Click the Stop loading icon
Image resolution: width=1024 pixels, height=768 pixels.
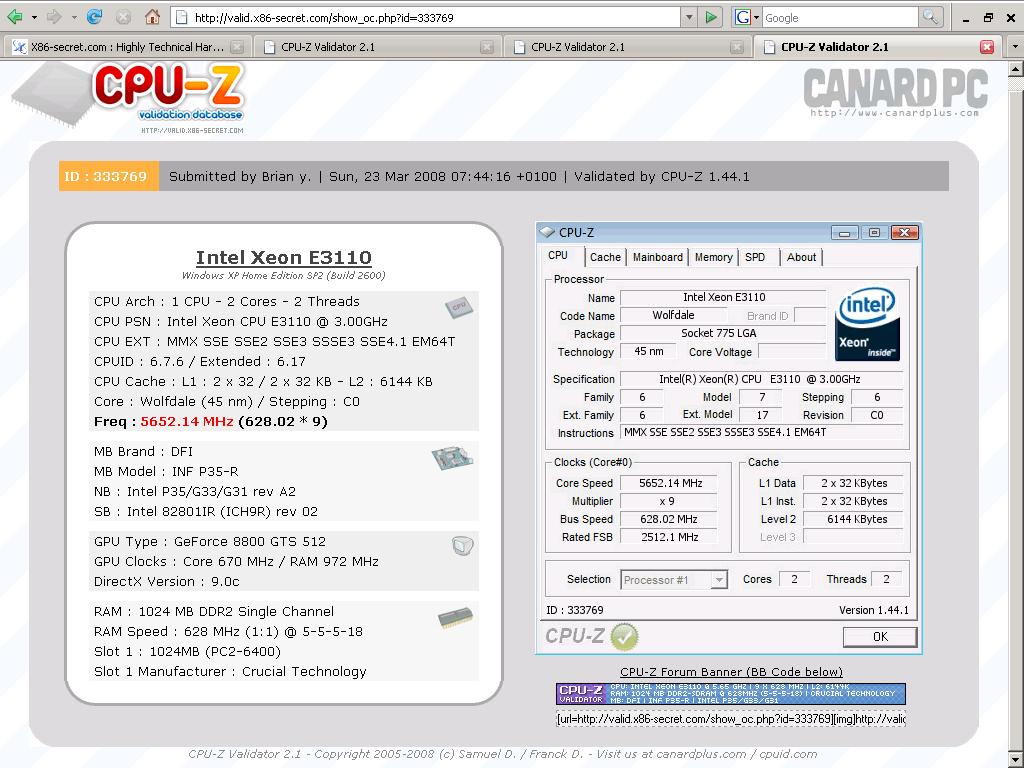(x=123, y=18)
